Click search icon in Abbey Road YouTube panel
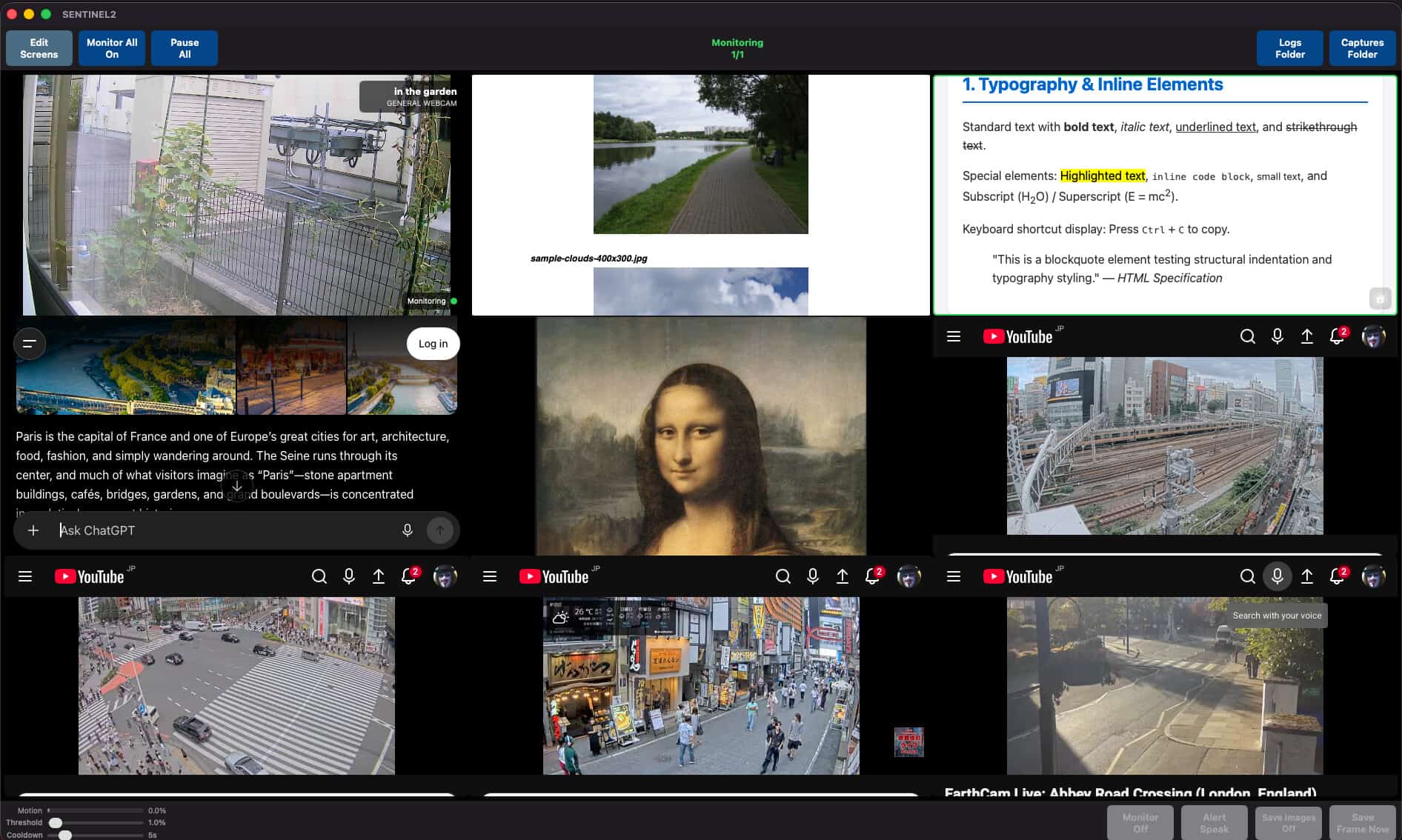1402x840 pixels. 1248,576
